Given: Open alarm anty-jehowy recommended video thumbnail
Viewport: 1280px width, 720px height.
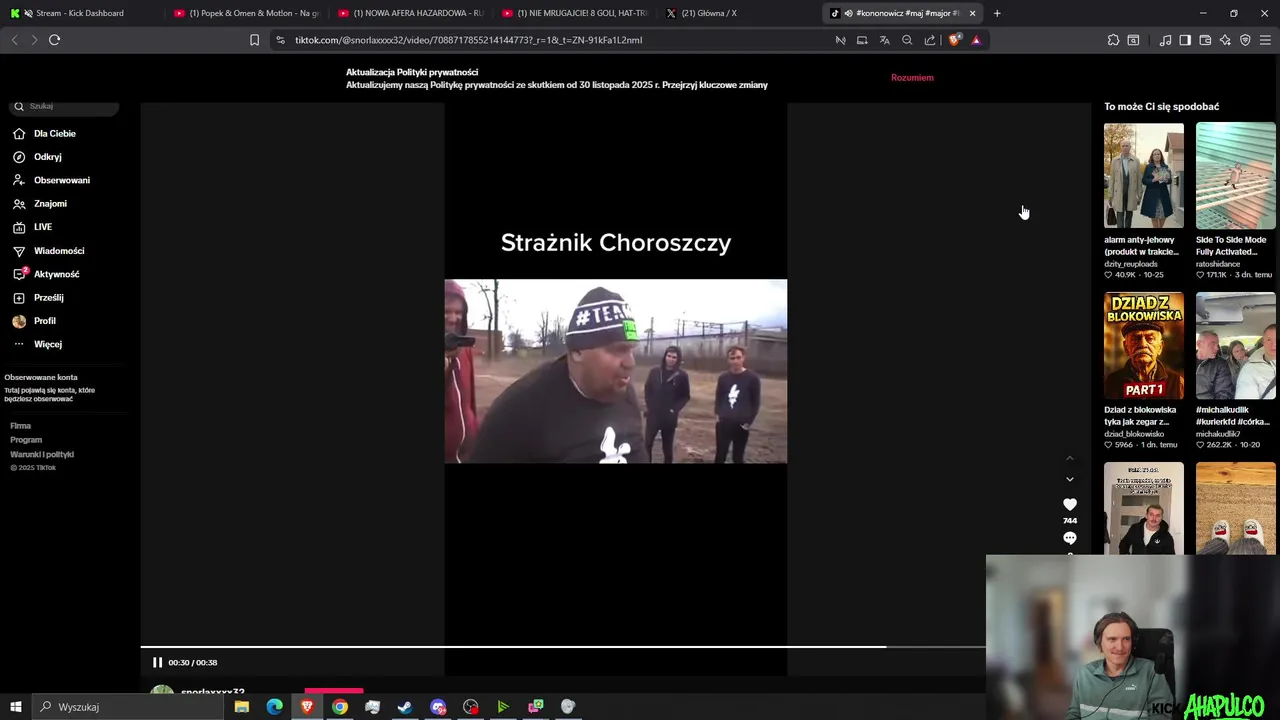Looking at the screenshot, I should 1144,176.
